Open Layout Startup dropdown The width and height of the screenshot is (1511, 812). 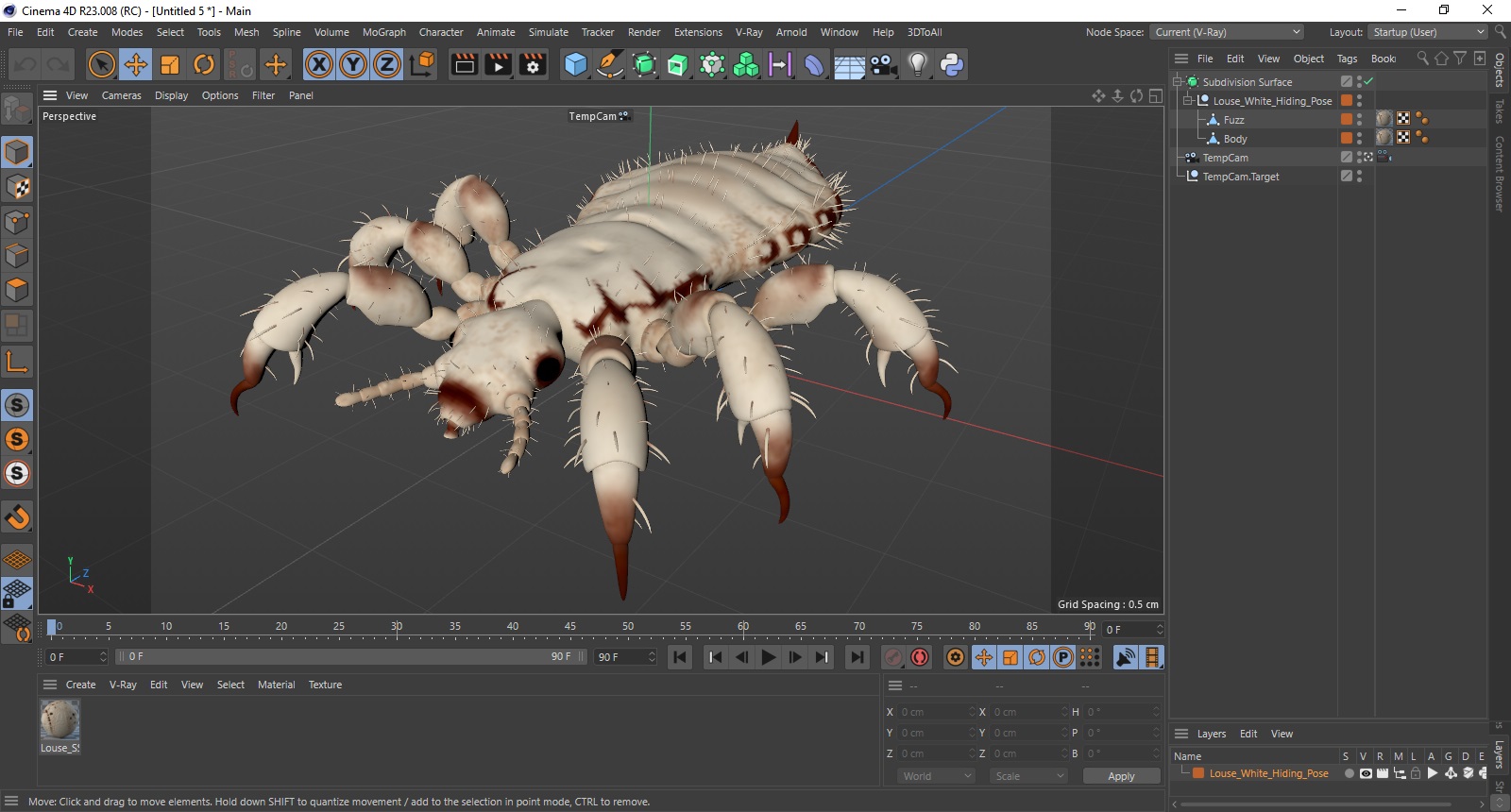(x=1428, y=32)
